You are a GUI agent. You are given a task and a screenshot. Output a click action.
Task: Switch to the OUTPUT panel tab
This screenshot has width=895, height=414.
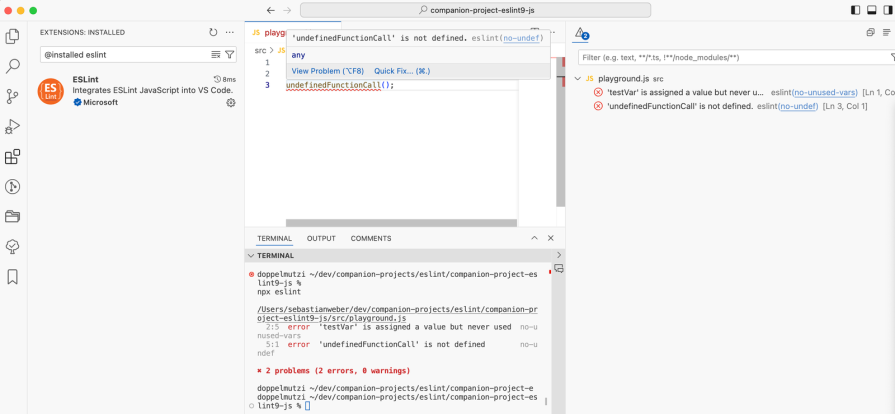(321, 238)
